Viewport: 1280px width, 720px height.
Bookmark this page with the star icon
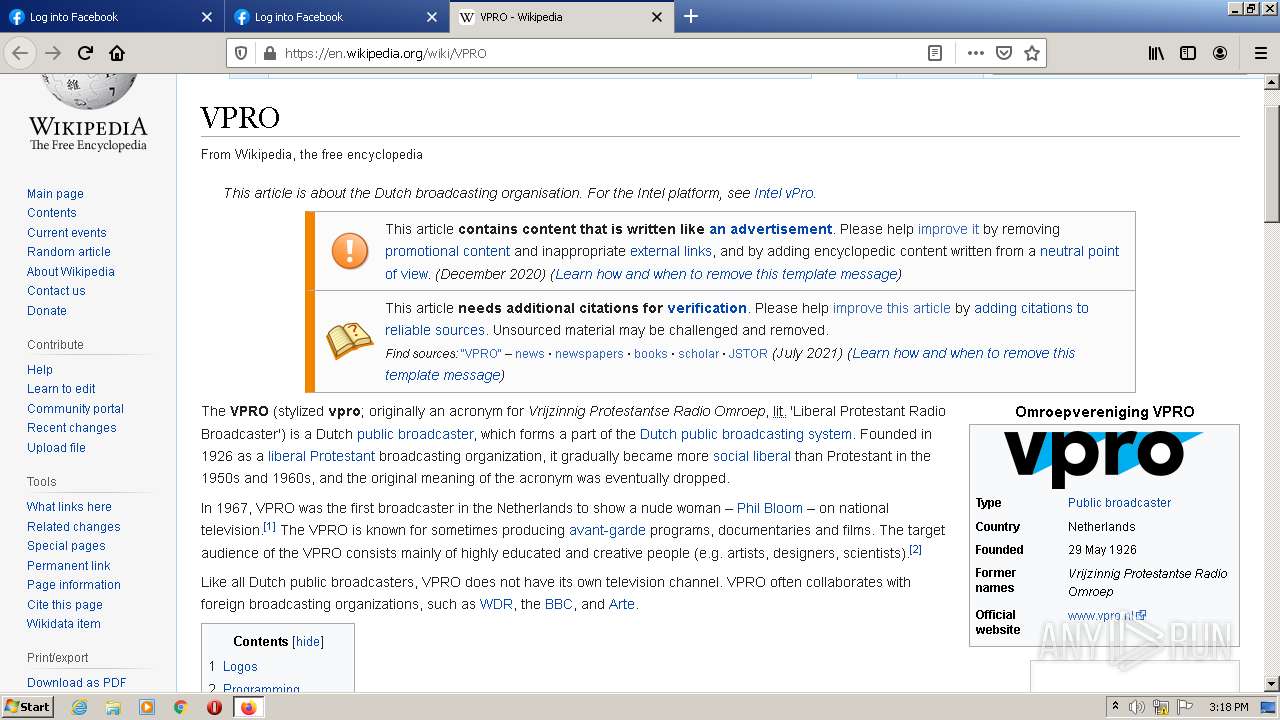pyautogui.click(x=1032, y=53)
